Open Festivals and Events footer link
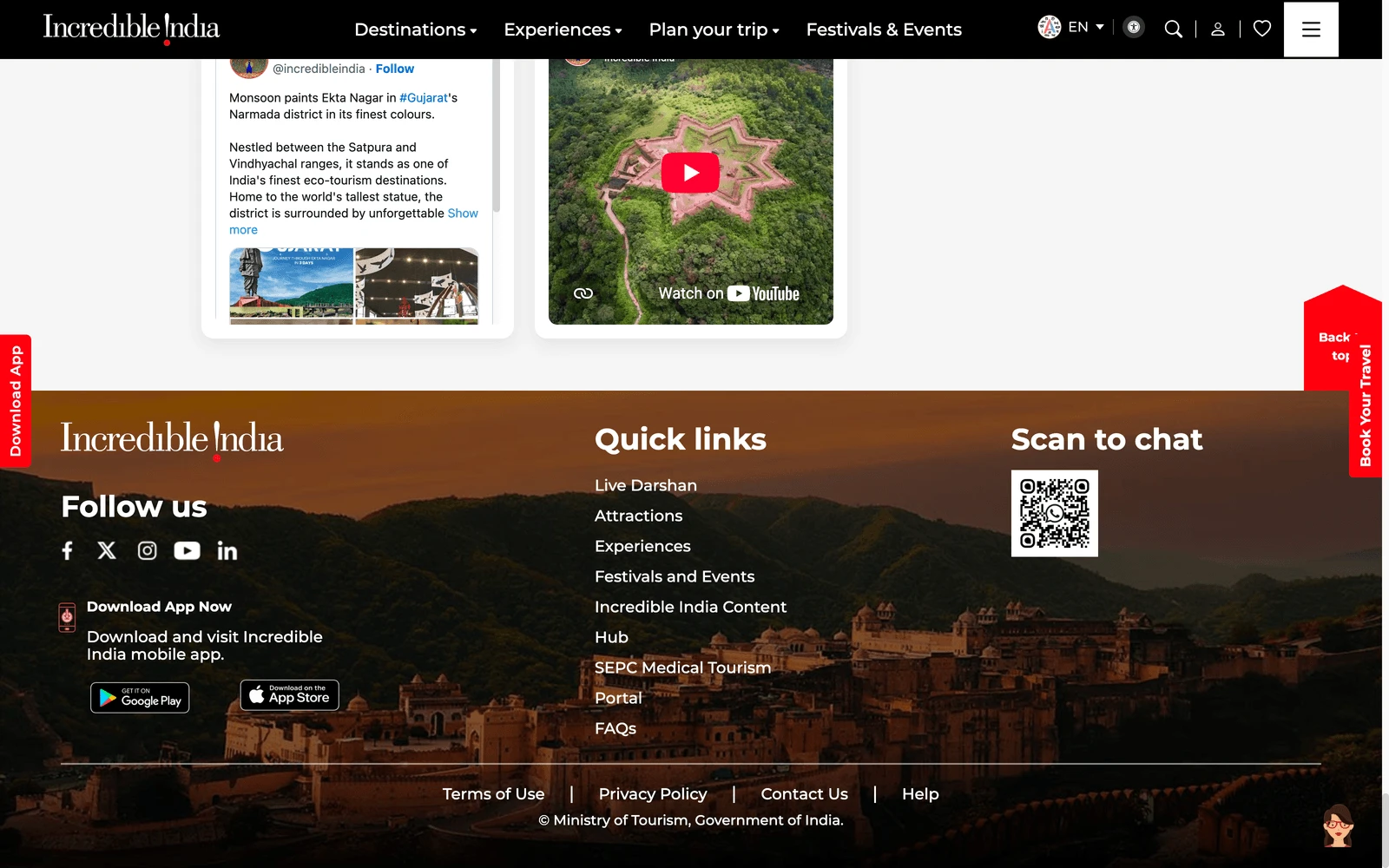Screen dimensions: 1389x868 tap(675, 576)
